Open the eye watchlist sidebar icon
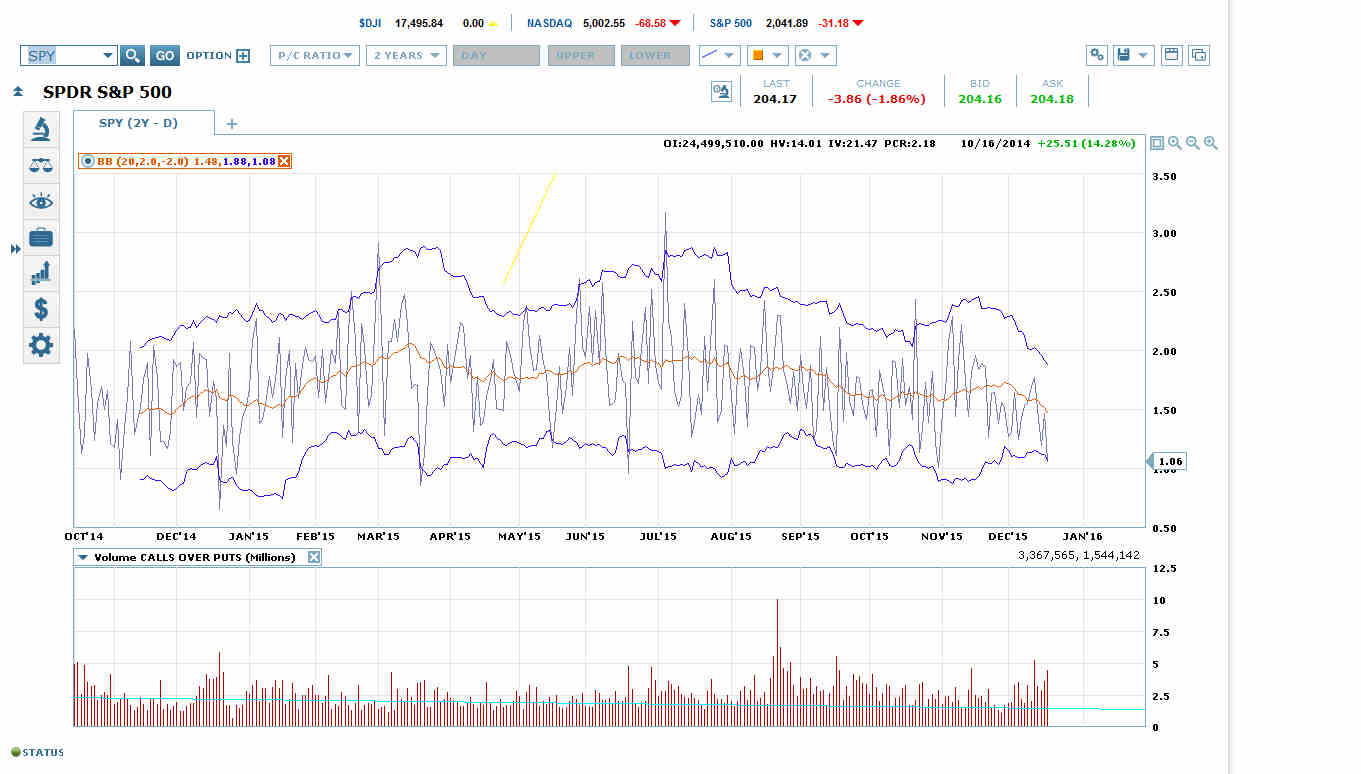Viewport: 1361px width, 774px height. coord(41,202)
